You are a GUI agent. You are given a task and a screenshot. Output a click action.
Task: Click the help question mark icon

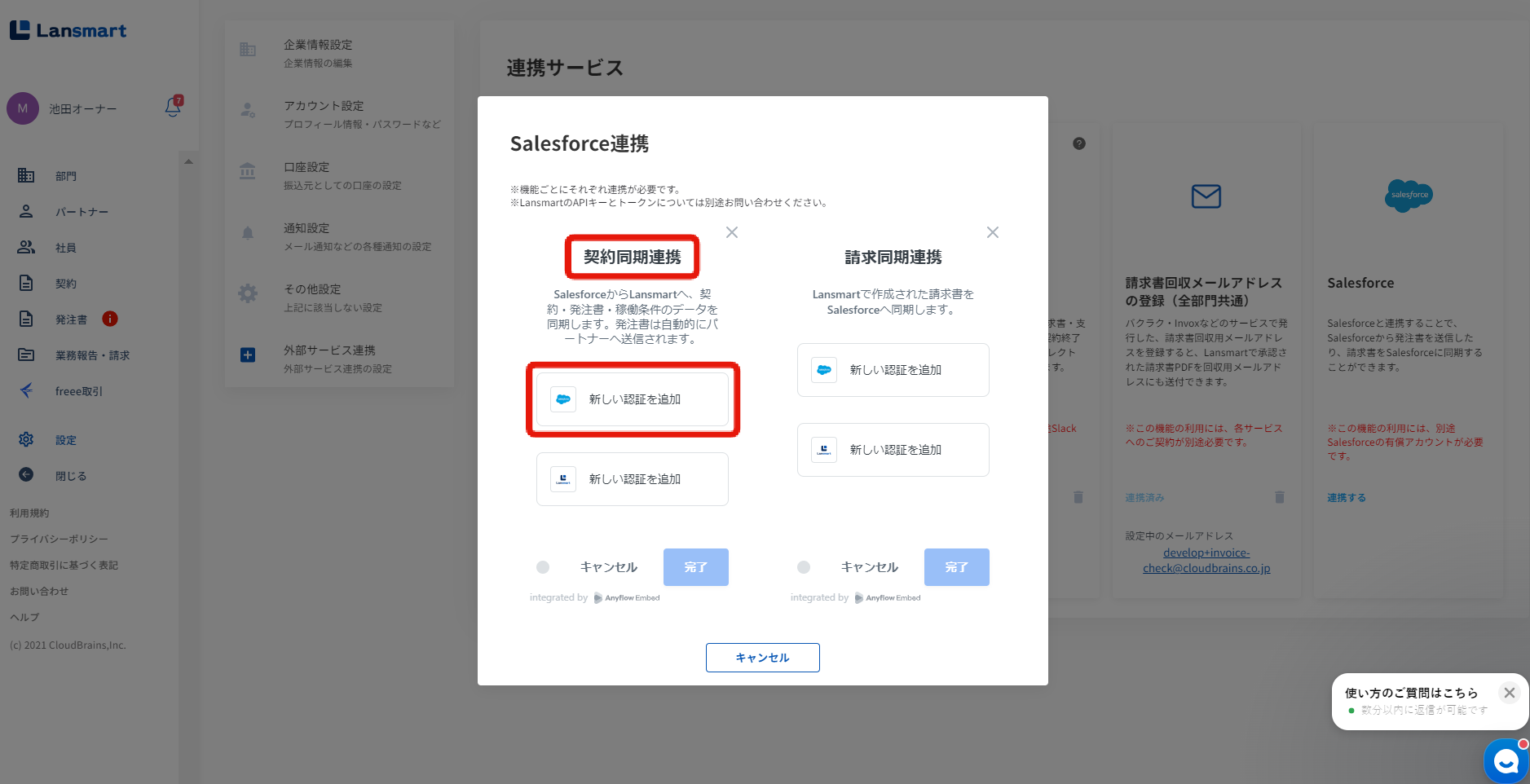1079,143
